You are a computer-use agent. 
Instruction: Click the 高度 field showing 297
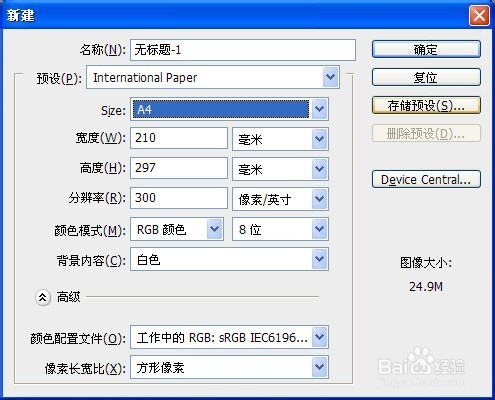[179, 168]
